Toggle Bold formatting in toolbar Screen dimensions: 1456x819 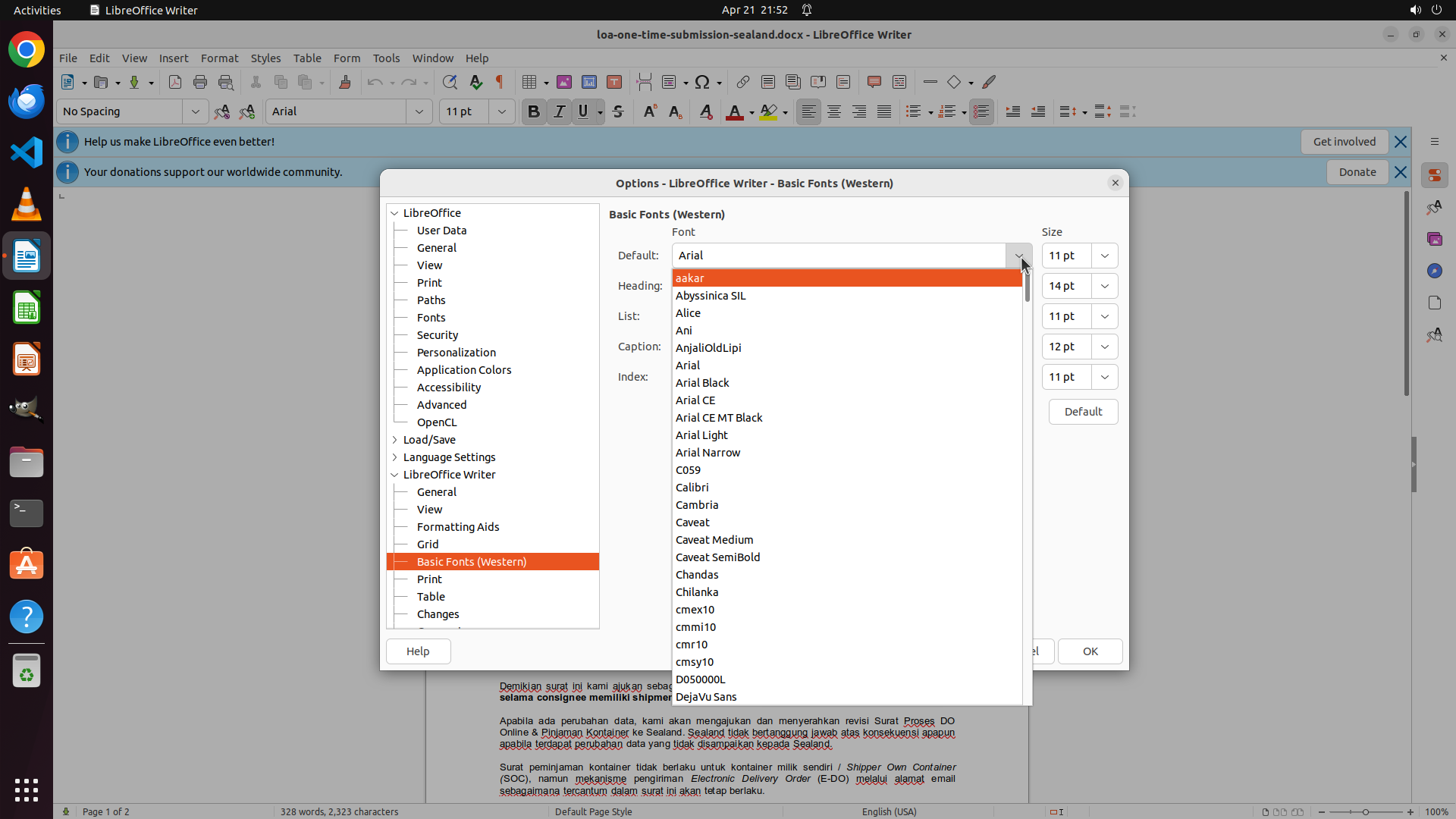click(x=533, y=111)
